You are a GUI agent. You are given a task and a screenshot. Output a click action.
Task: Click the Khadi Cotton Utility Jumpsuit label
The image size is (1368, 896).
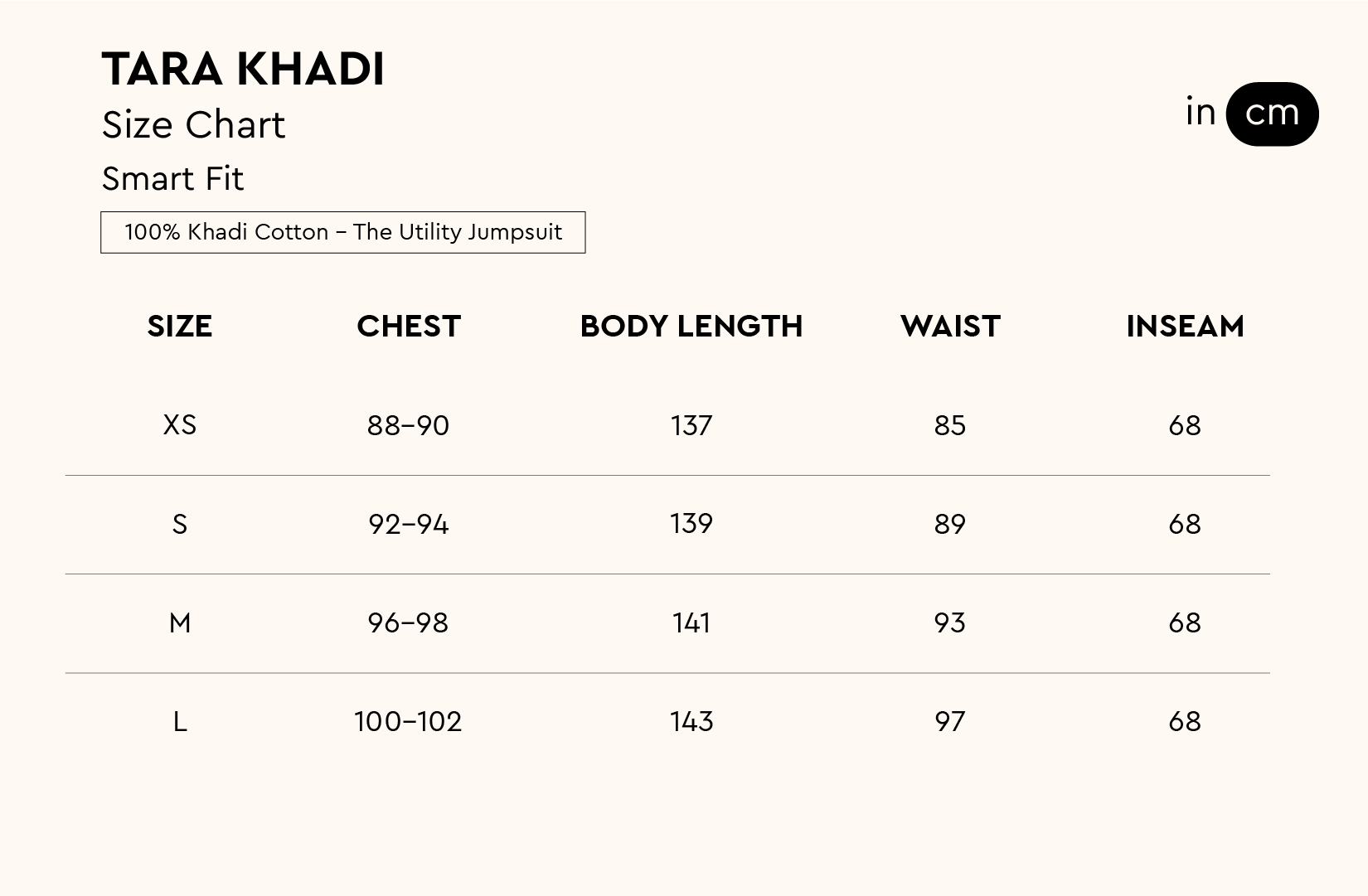click(342, 232)
